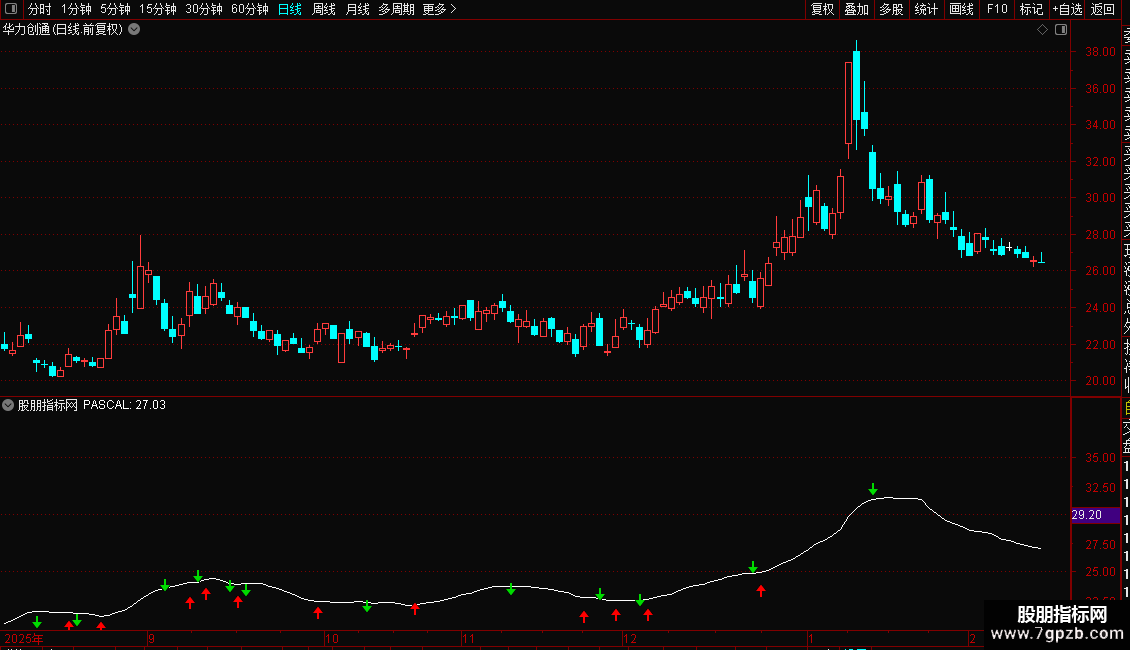This screenshot has width=1130, height=650.
Task: Click the 叠加 overlay button
Action: coord(856,9)
